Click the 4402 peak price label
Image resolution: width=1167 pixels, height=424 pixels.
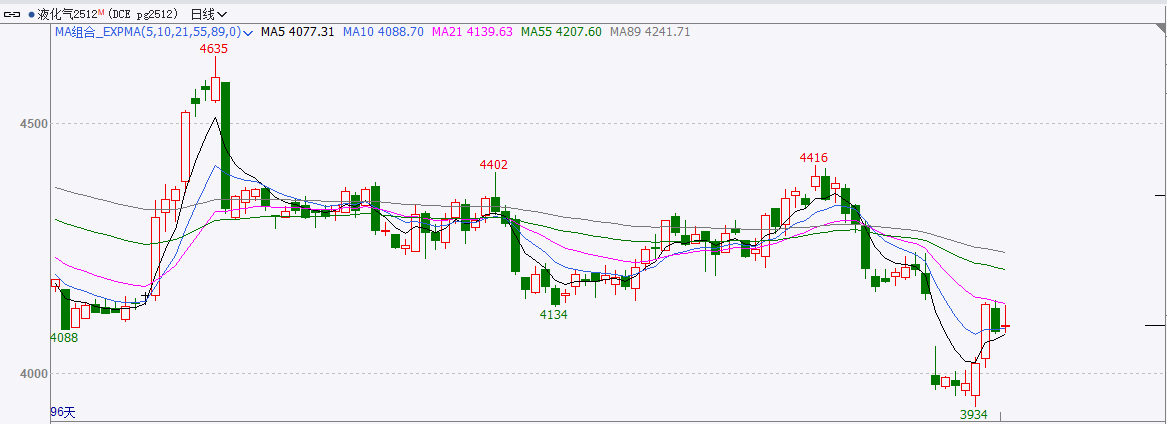coord(494,165)
